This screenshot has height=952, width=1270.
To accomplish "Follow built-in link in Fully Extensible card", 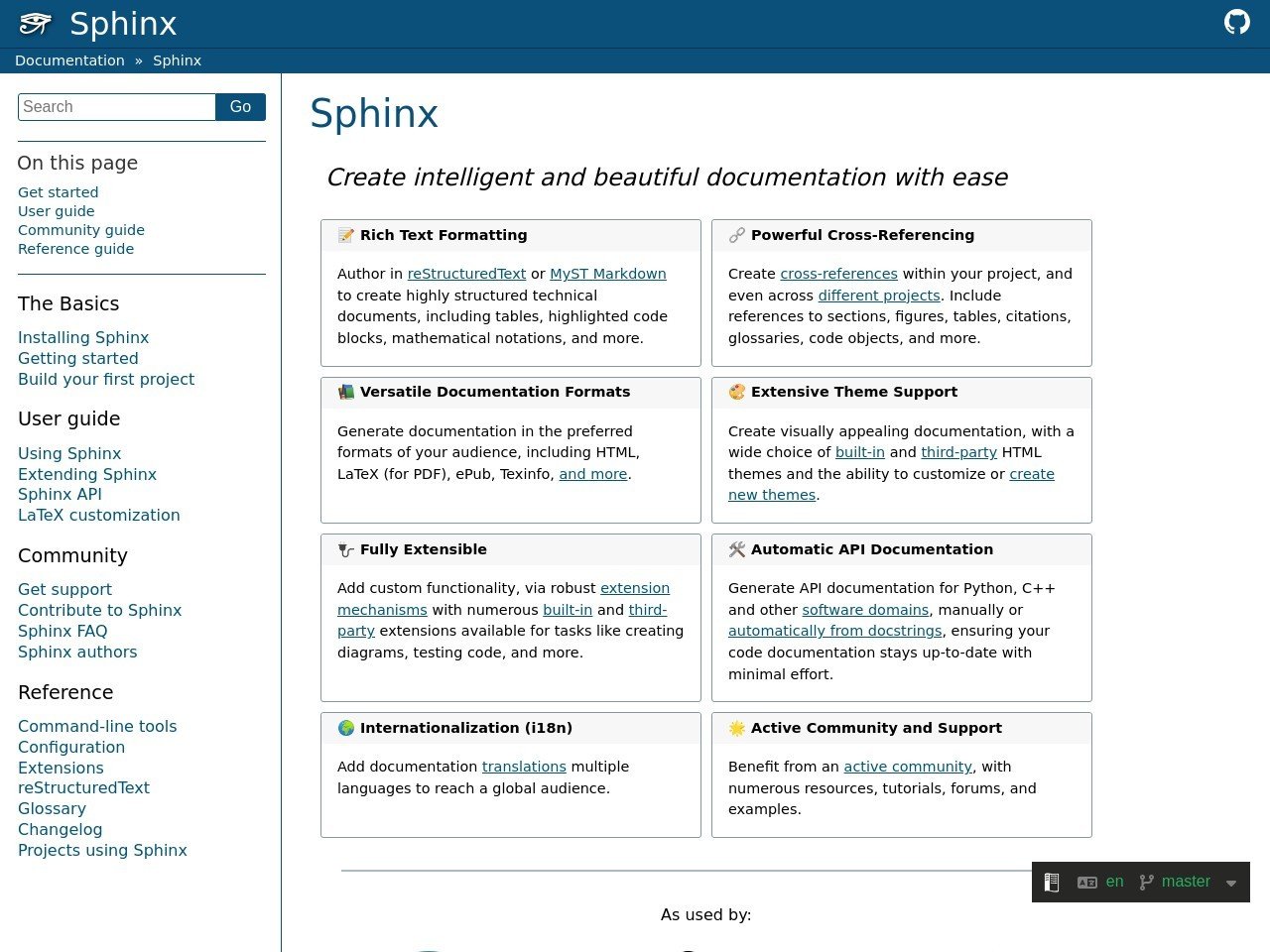I will 568,610.
